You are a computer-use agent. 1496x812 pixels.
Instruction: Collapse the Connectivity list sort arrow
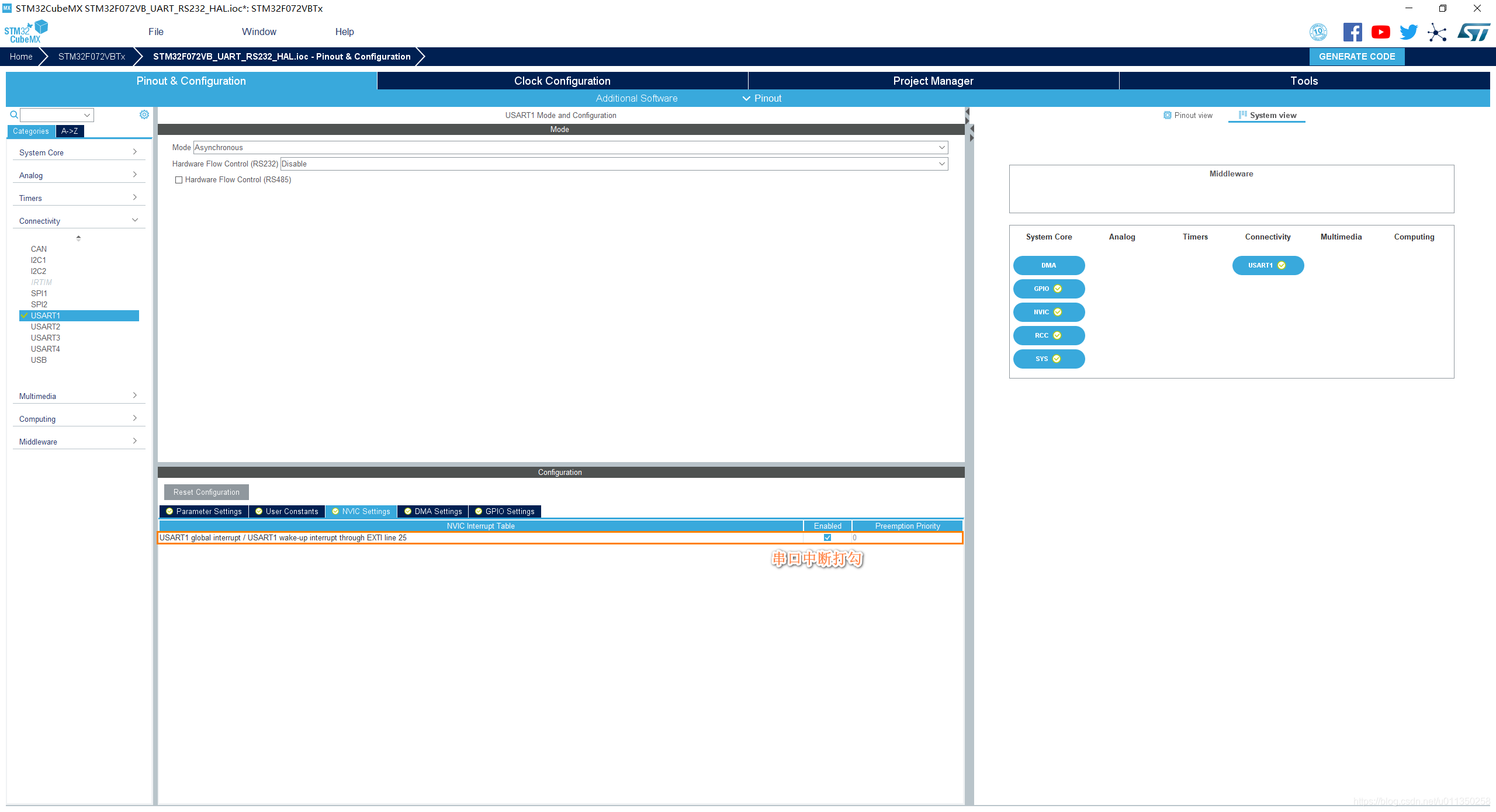78,238
